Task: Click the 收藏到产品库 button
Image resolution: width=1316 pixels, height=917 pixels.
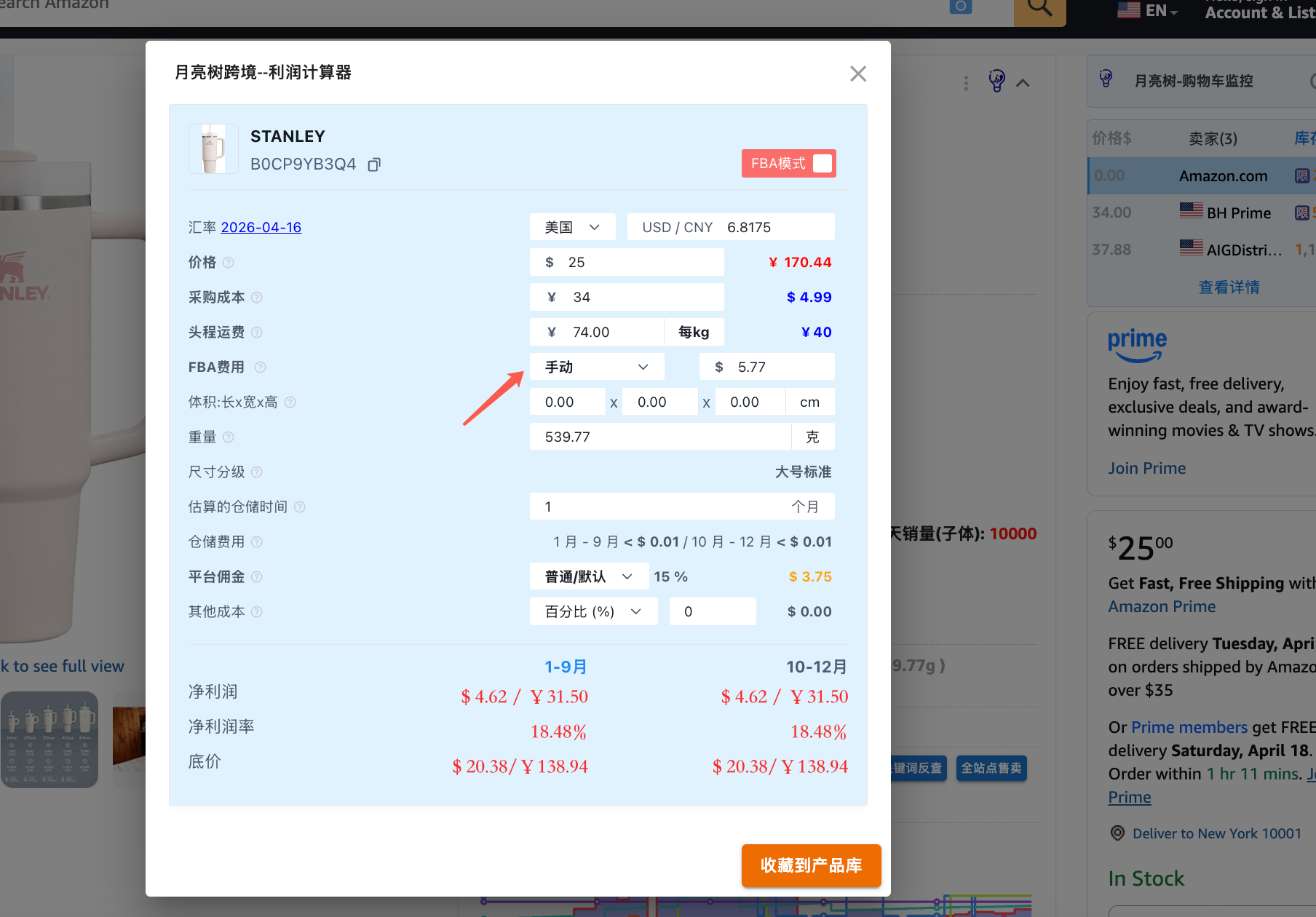Action: click(x=811, y=865)
